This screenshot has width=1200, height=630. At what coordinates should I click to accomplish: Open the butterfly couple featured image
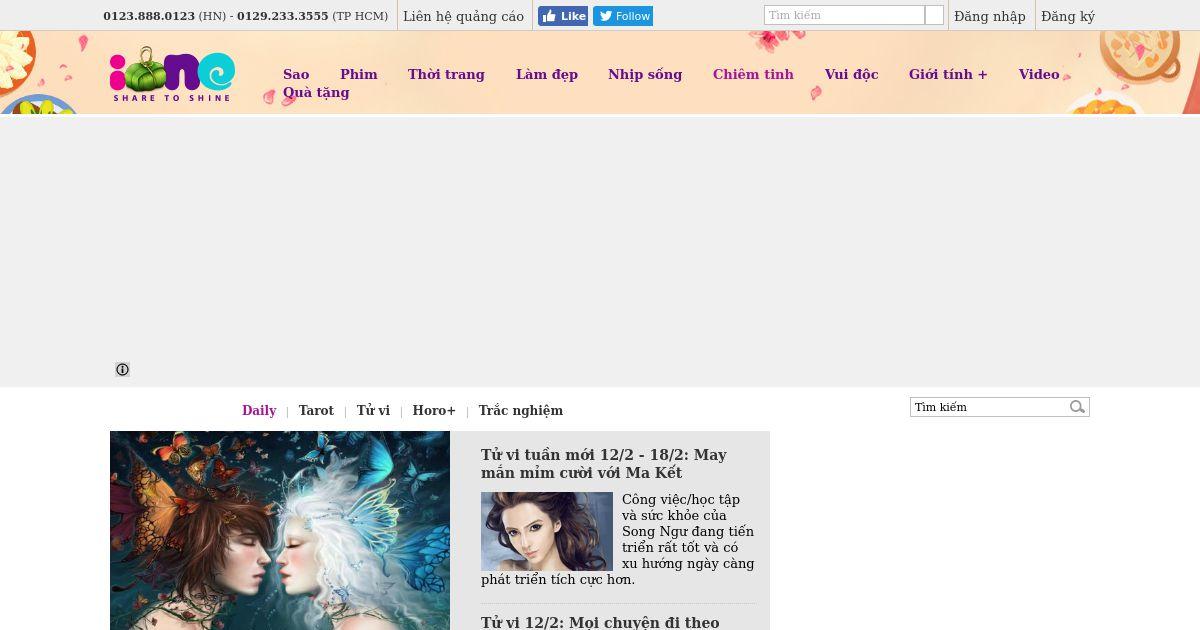(x=280, y=530)
